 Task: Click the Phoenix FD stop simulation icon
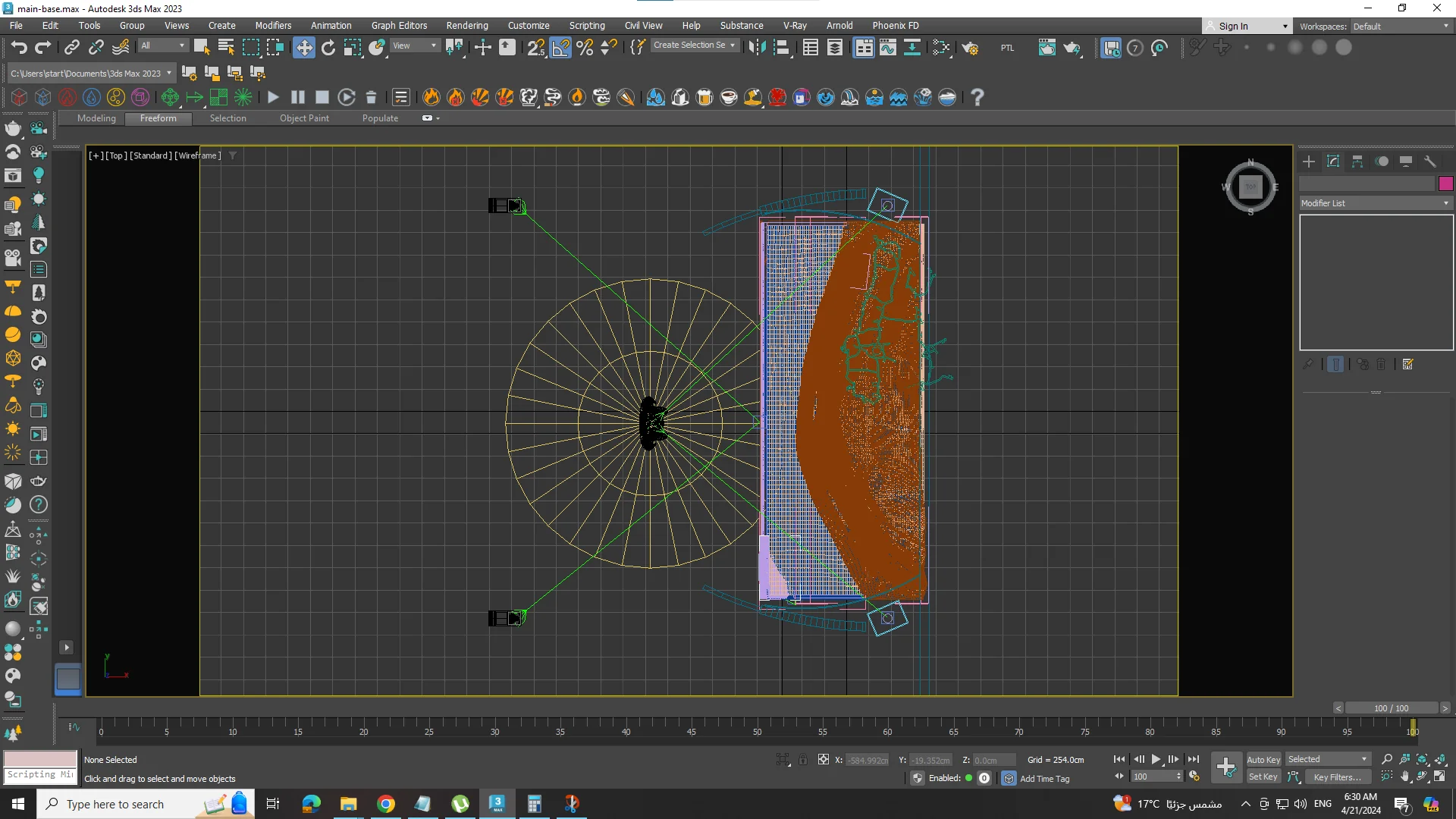(322, 97)
